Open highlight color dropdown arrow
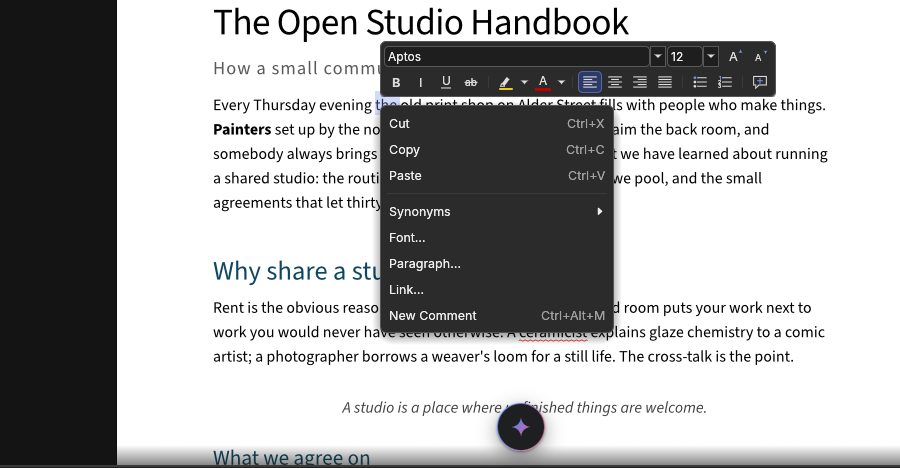Image resolution: width=900 pixels, height=468 pixels. coord(524,83)
